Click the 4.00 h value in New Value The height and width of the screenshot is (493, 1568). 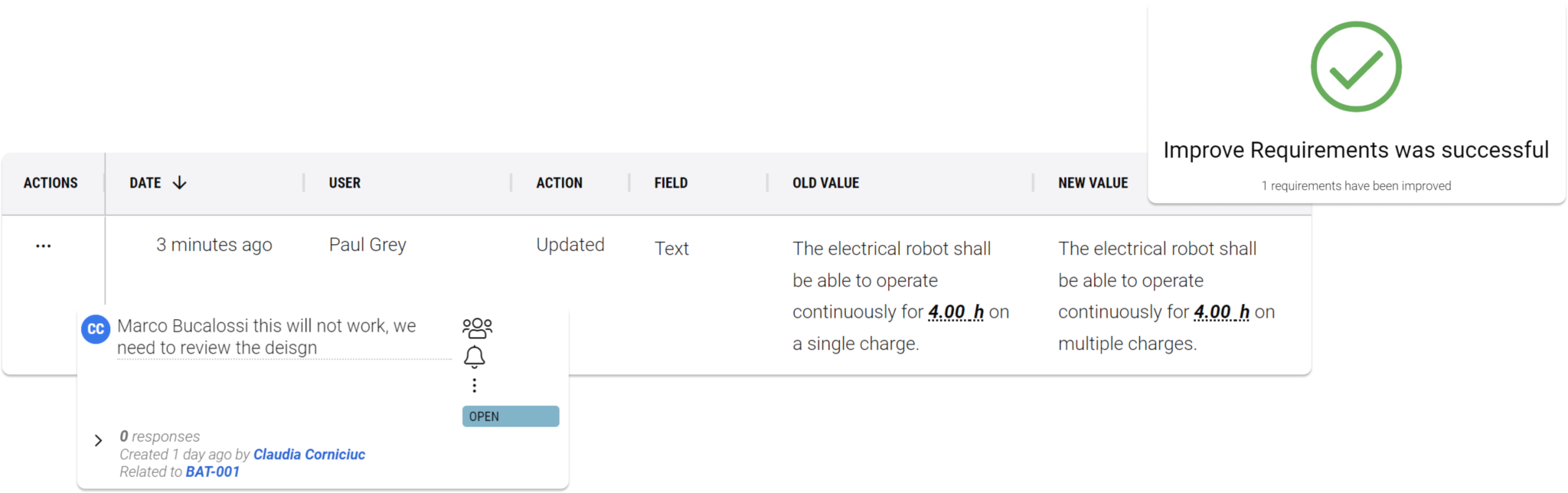pos(1221,312)
